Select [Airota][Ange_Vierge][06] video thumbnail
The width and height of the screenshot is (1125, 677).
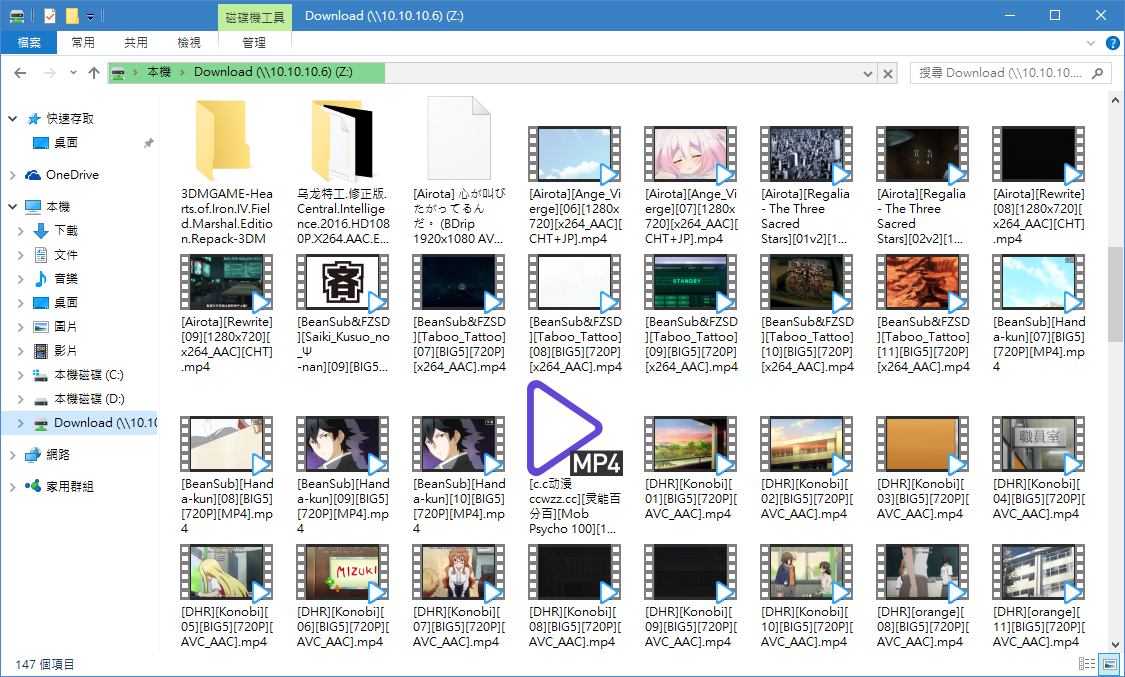click(x=574, y=154)
